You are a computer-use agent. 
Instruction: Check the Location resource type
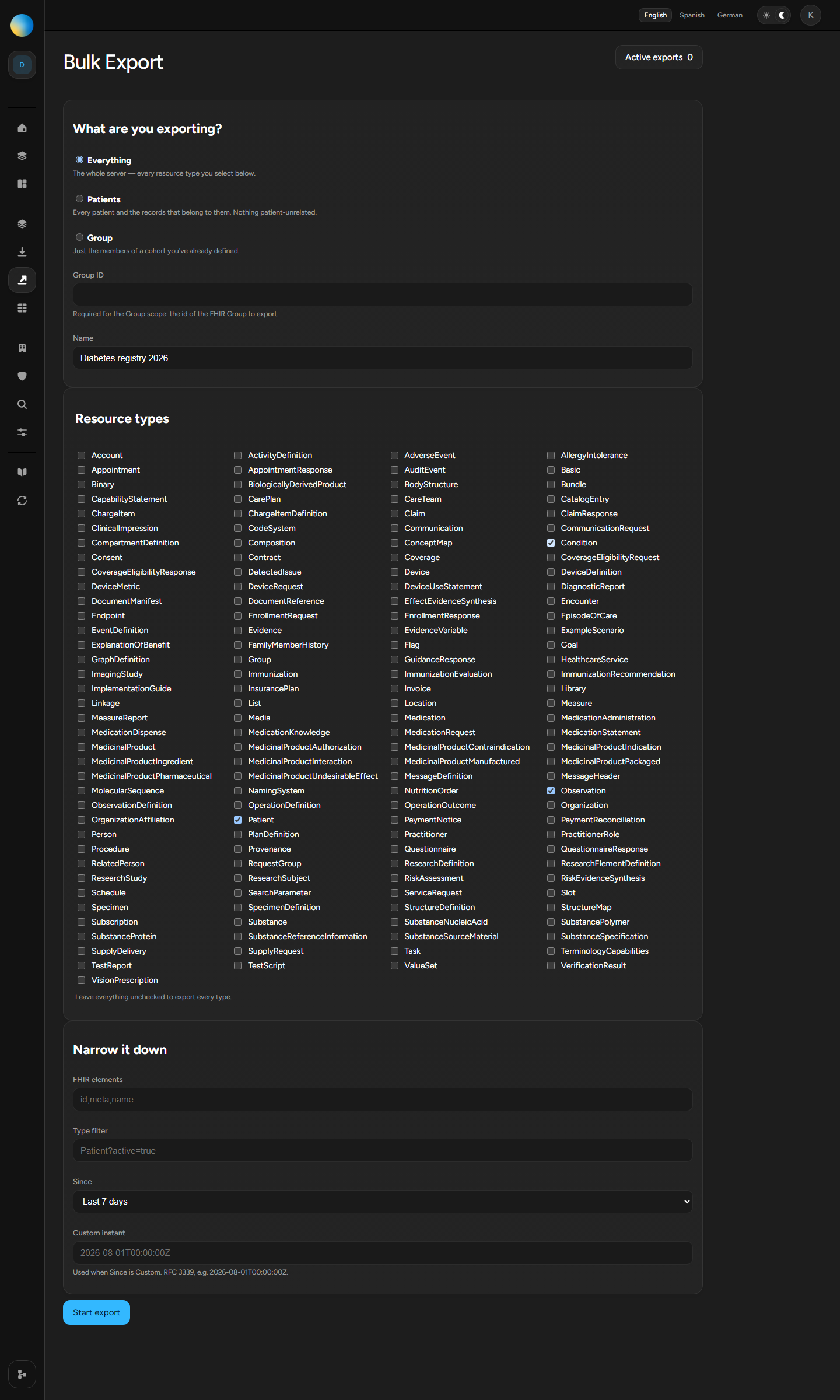[x=394, y=703]
